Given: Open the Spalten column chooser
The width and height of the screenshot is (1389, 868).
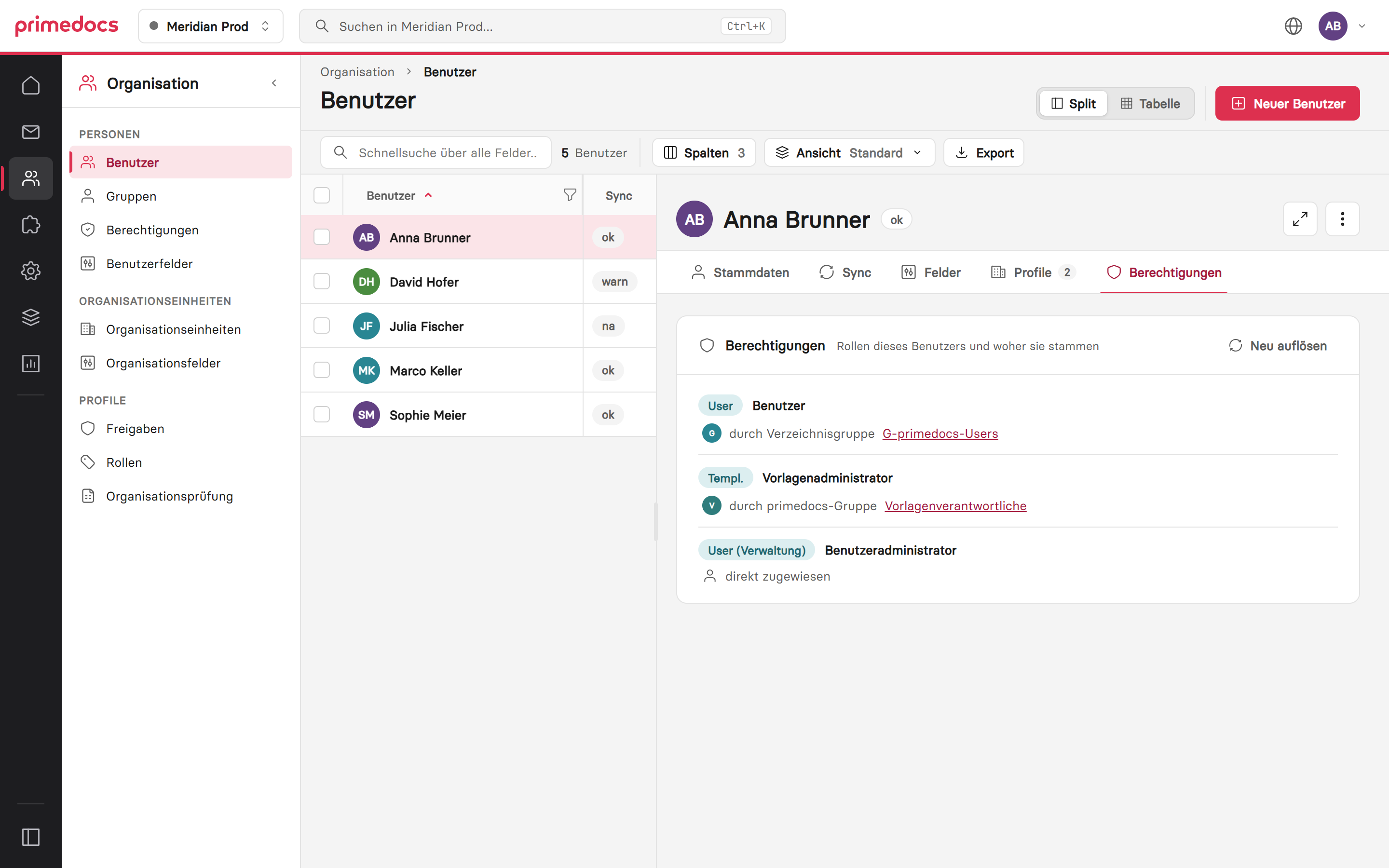Looking at the screenshot, I should pos(704,153).
